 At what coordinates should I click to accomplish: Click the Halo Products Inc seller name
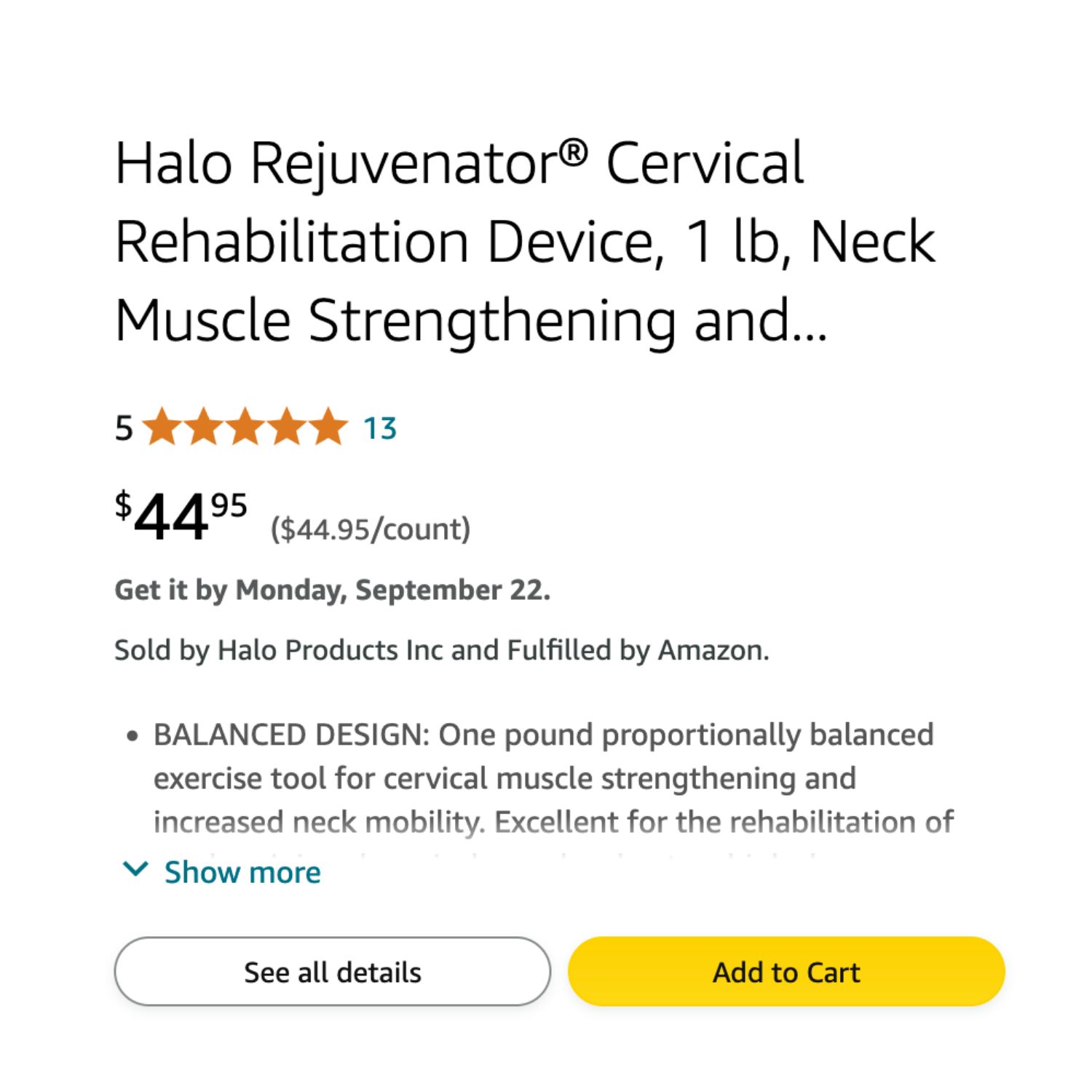331,649
